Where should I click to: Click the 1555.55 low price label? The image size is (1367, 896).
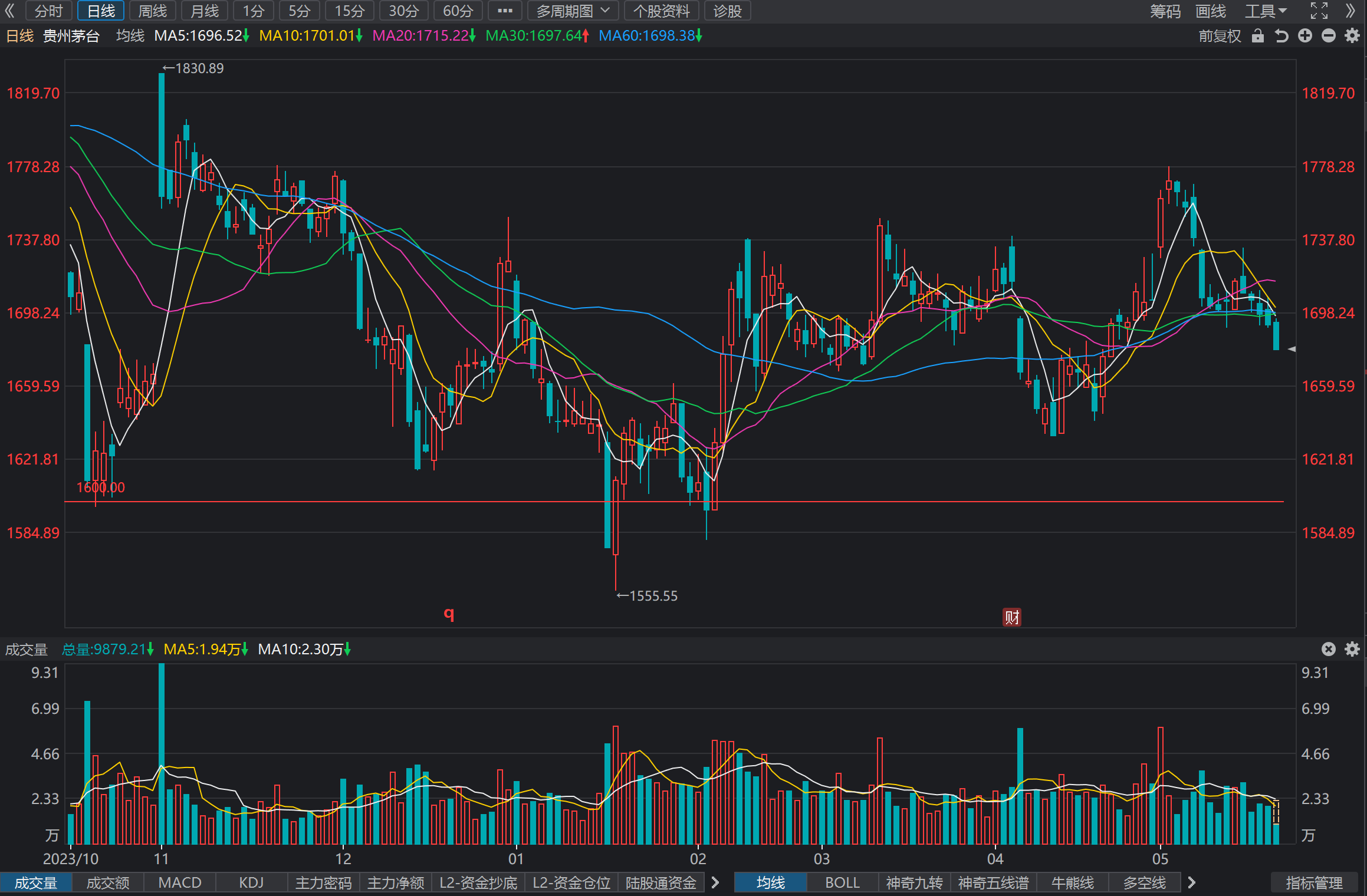(648, 596)
